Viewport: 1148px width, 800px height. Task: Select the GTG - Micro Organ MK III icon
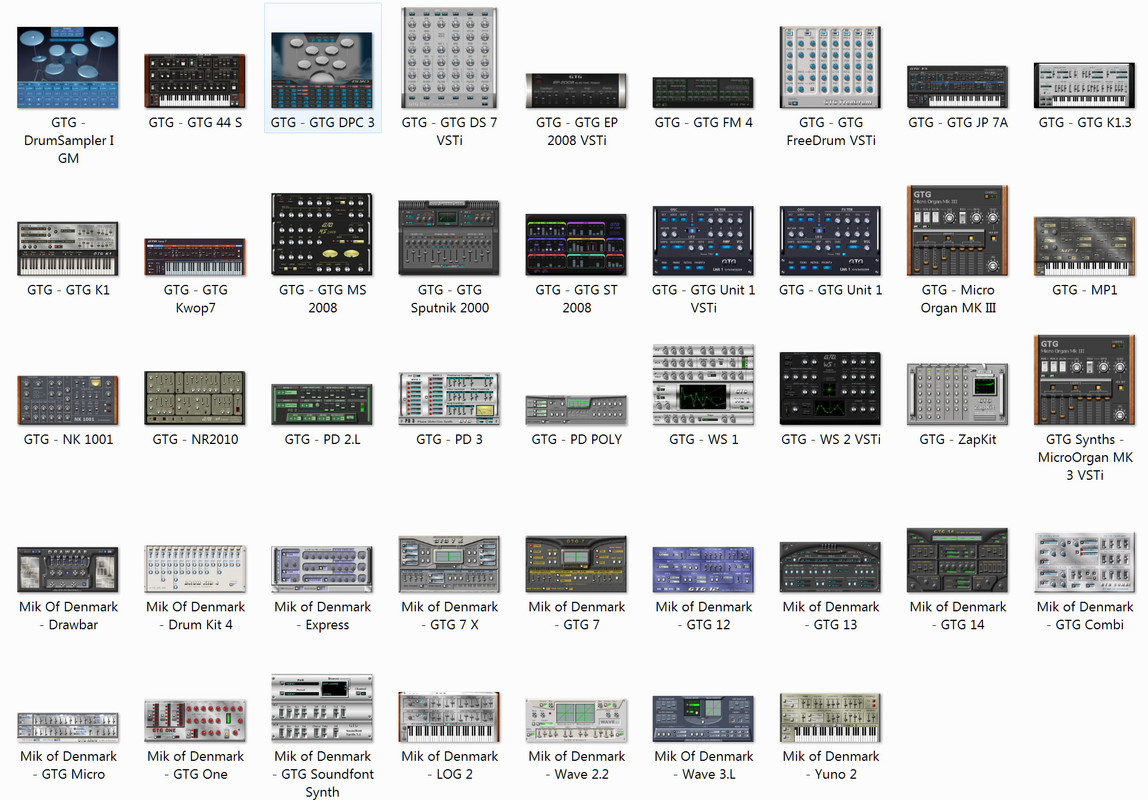pyautogui.click(x=958, y=231)
